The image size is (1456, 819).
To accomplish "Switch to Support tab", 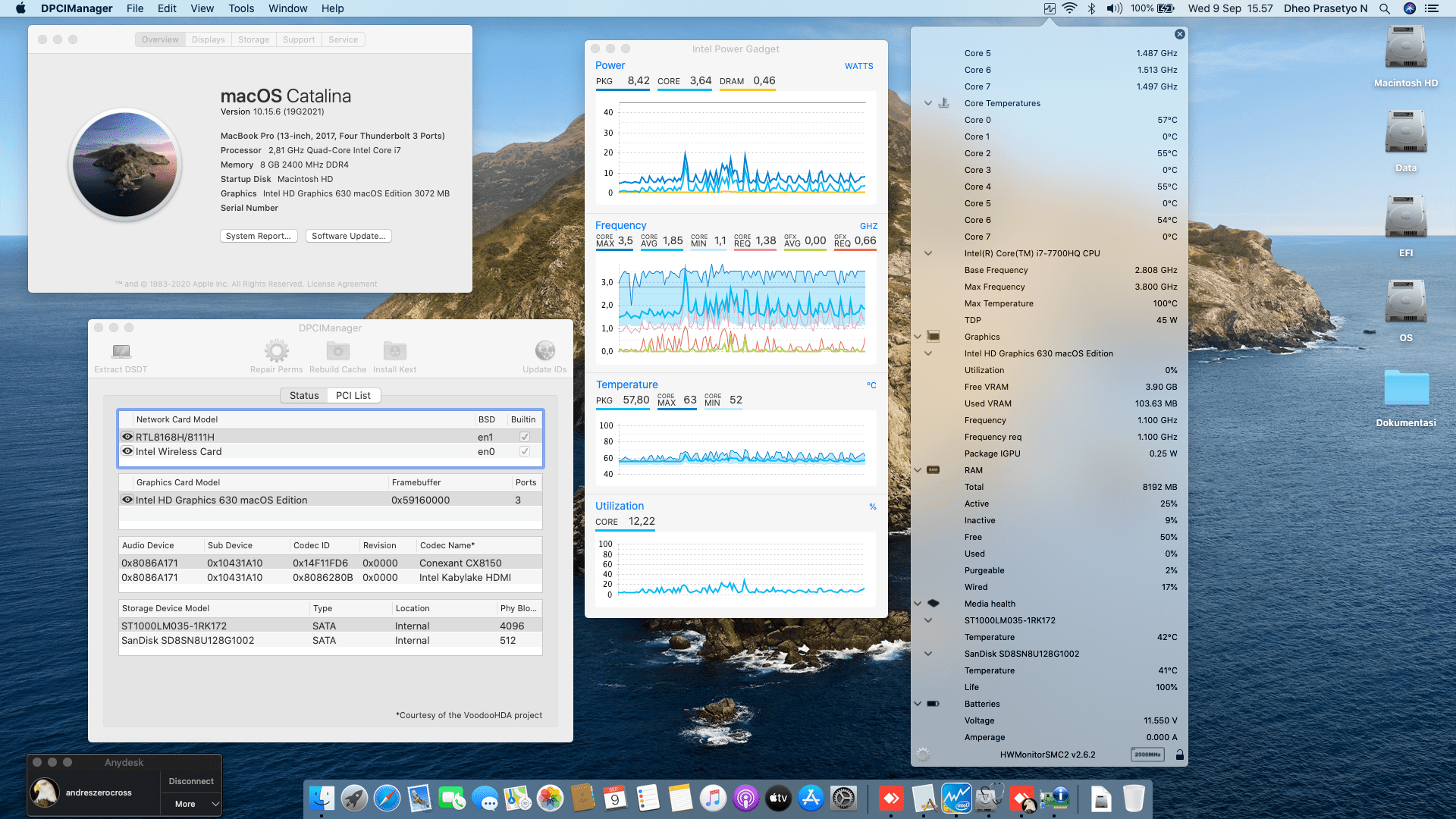I will point(299,39).
